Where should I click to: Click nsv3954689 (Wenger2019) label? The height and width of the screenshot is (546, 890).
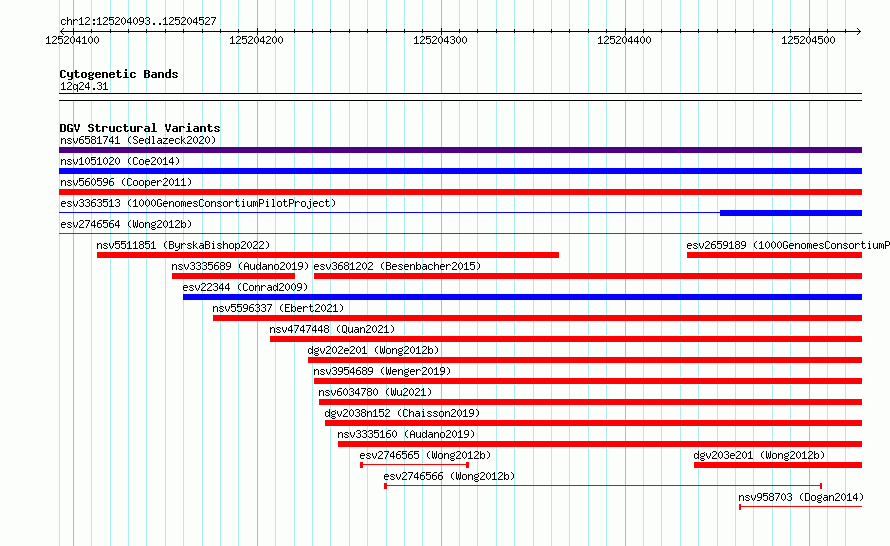382,371
